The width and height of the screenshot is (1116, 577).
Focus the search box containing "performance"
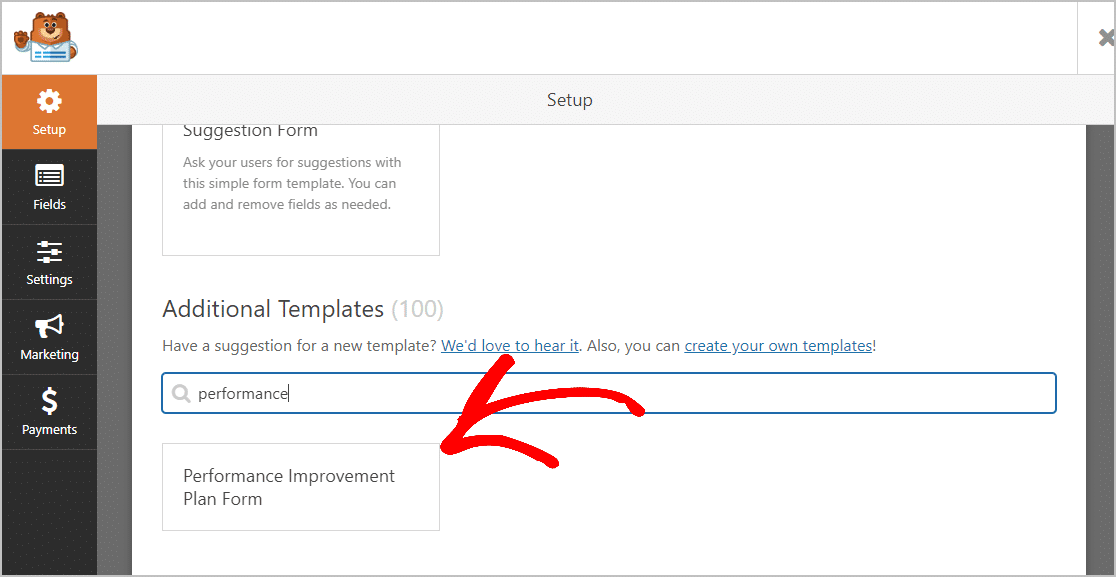pyautogui.click(x=609, y=393)
